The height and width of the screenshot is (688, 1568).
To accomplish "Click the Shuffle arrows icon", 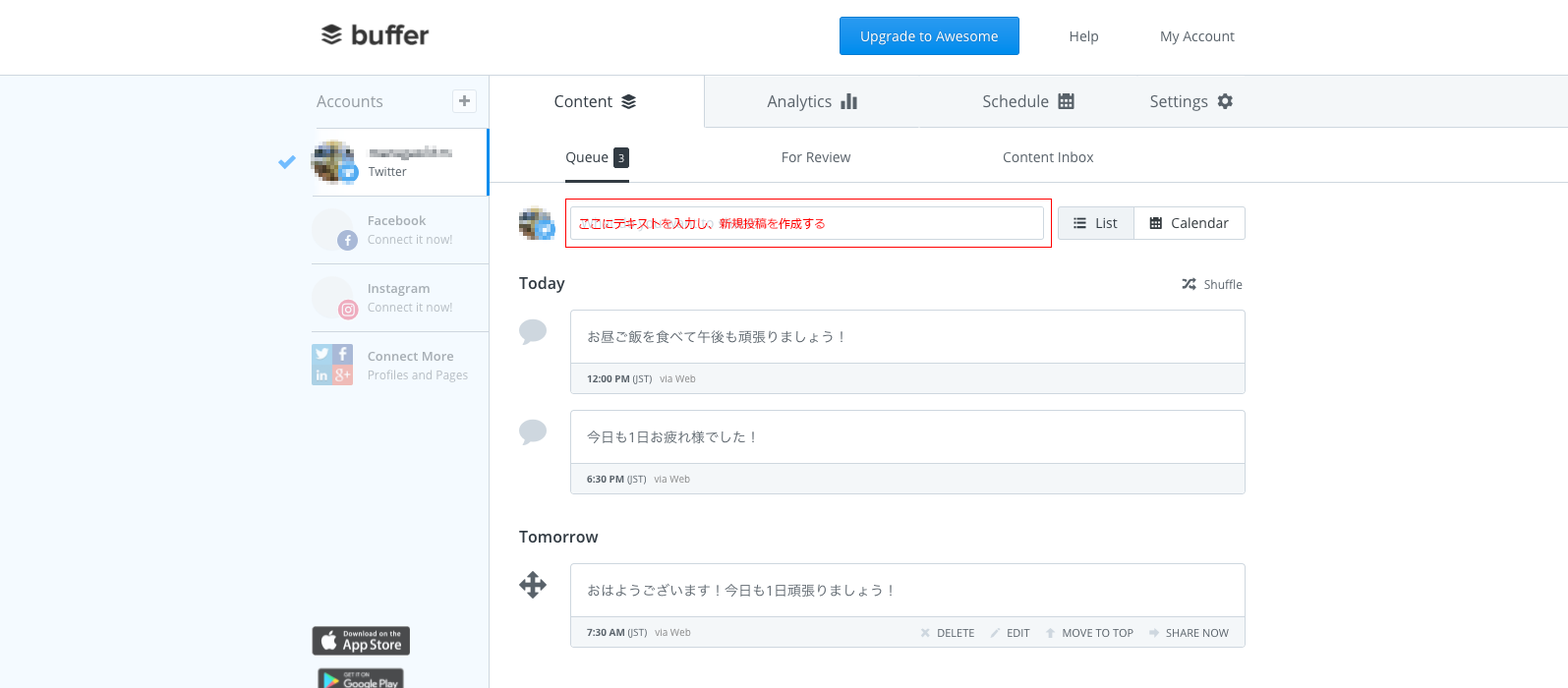I will pyautogui.click(x=1189, y=284).
